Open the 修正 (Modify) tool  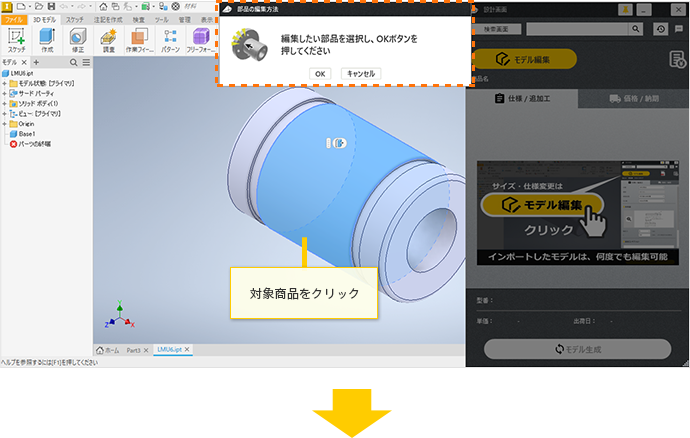[x=77, y=38]
